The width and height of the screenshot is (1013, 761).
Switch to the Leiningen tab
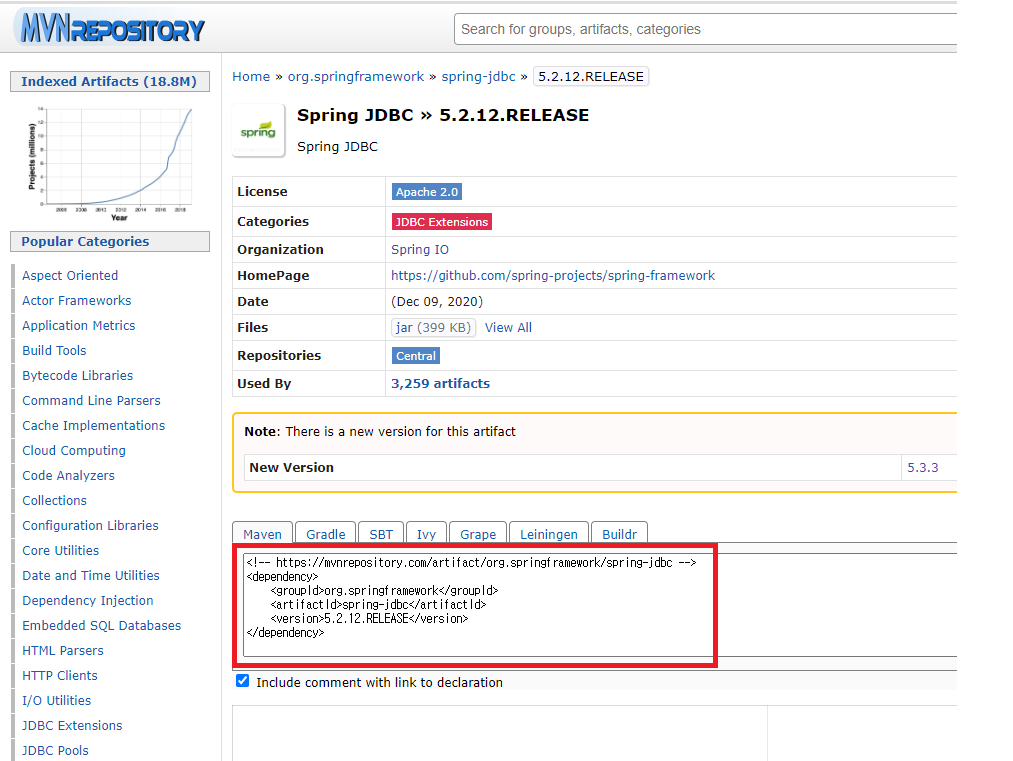[548, 534]
